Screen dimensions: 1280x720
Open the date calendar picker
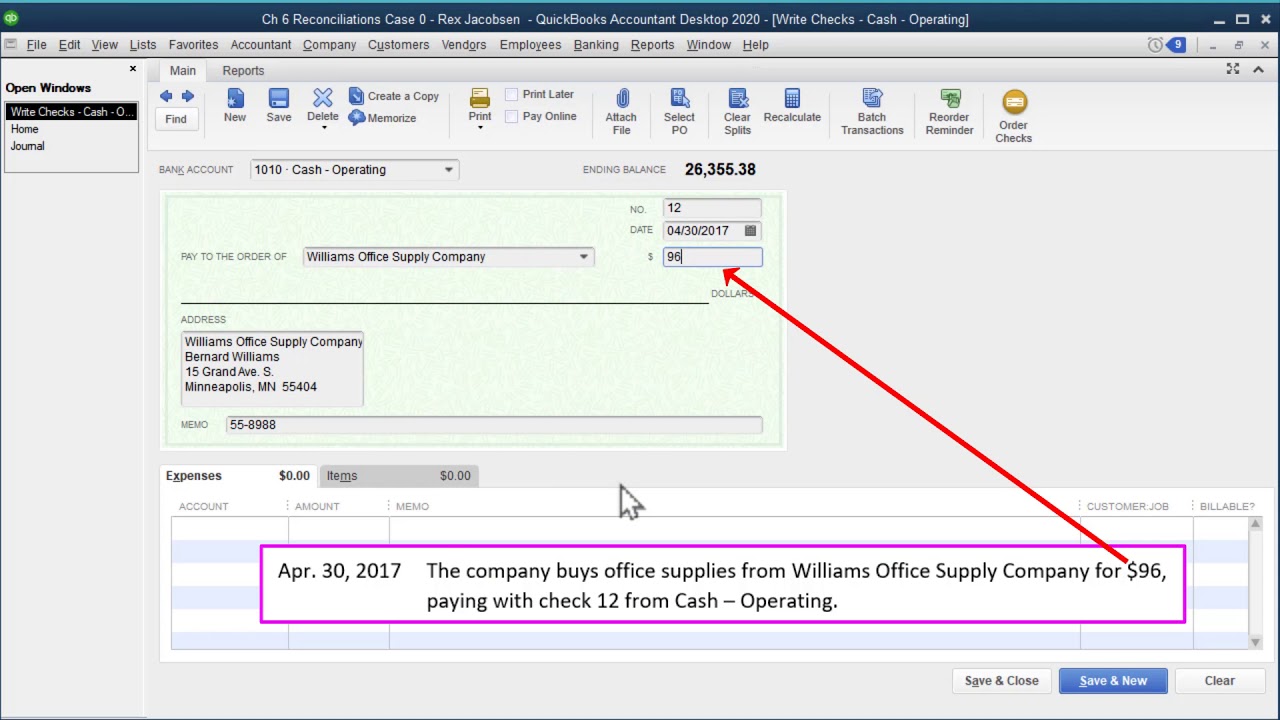coord(750,231)
